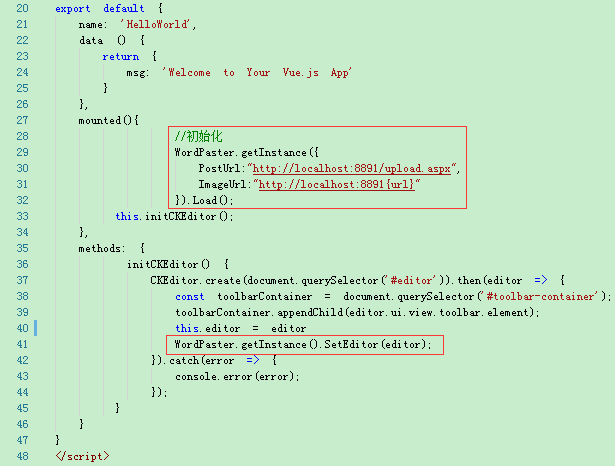
Task: Click the 'export' keyword on line 20
Action: pos(73,9)
